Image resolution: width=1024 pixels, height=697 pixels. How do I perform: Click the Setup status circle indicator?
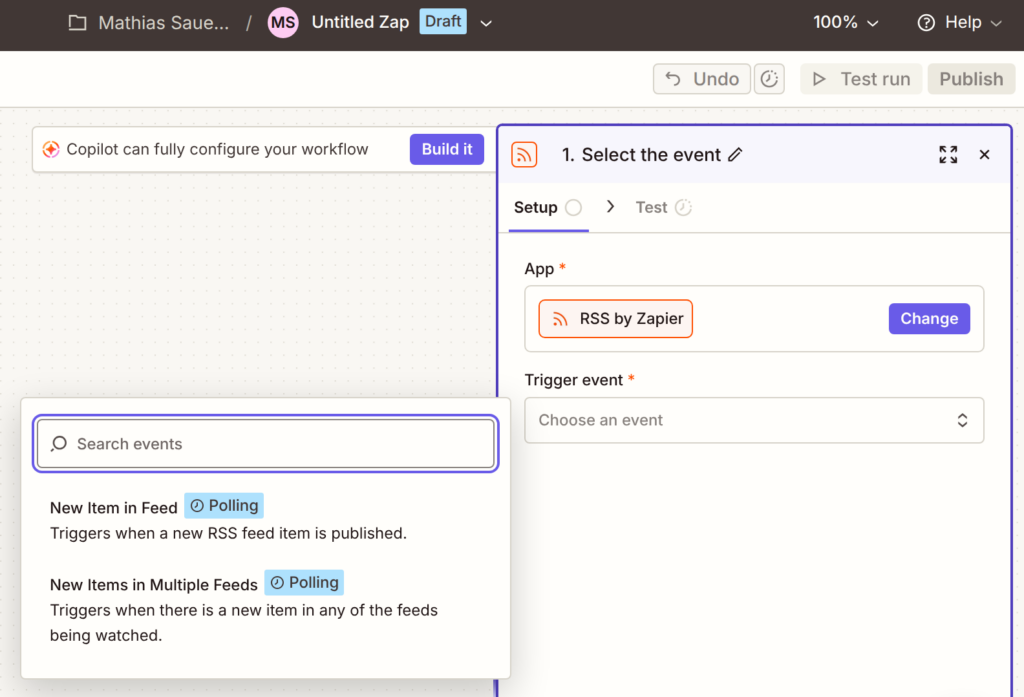573,208
